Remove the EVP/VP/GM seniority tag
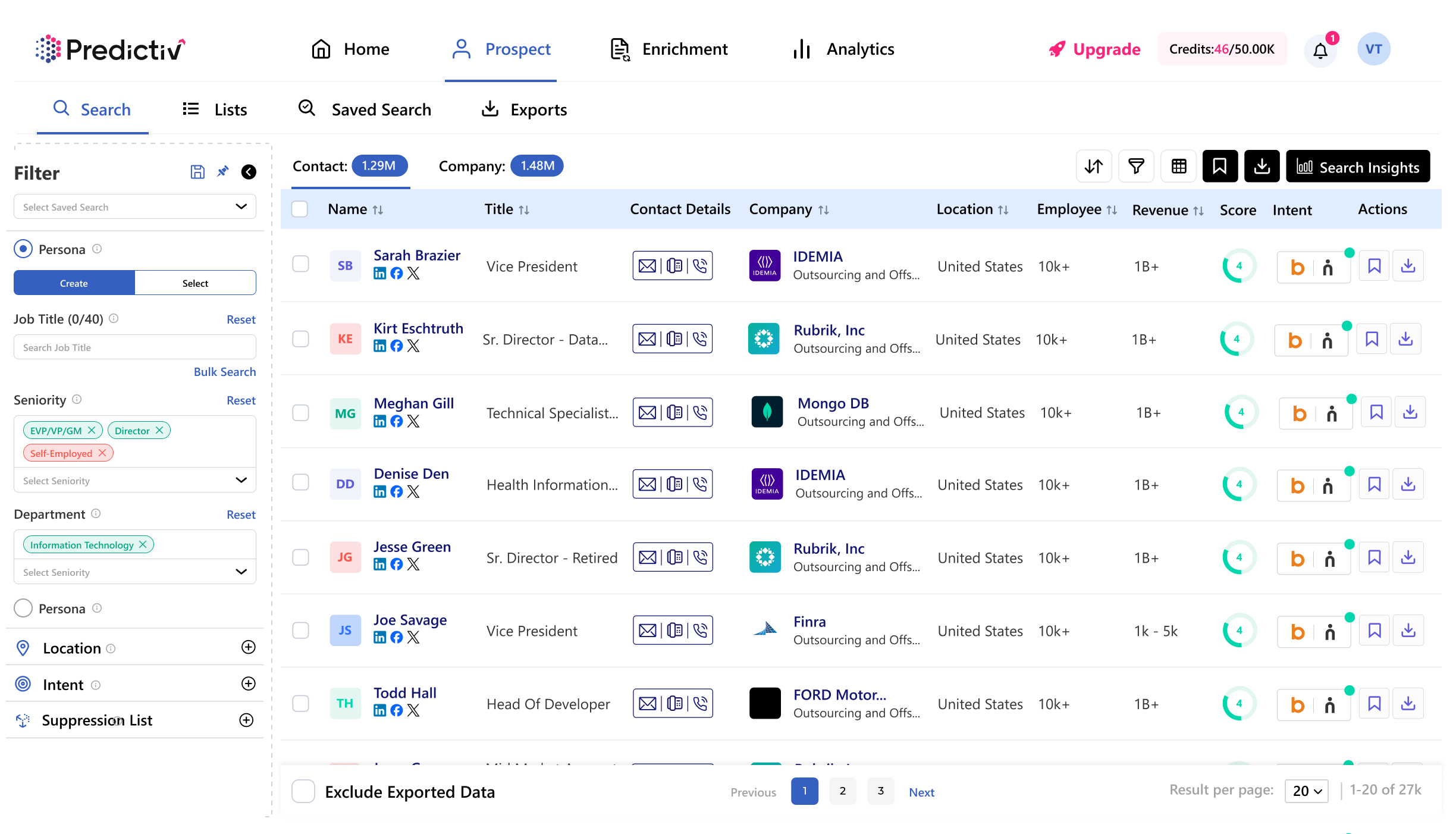The width and height of the screenshot is (1456, 834). [x=92, y=430]
